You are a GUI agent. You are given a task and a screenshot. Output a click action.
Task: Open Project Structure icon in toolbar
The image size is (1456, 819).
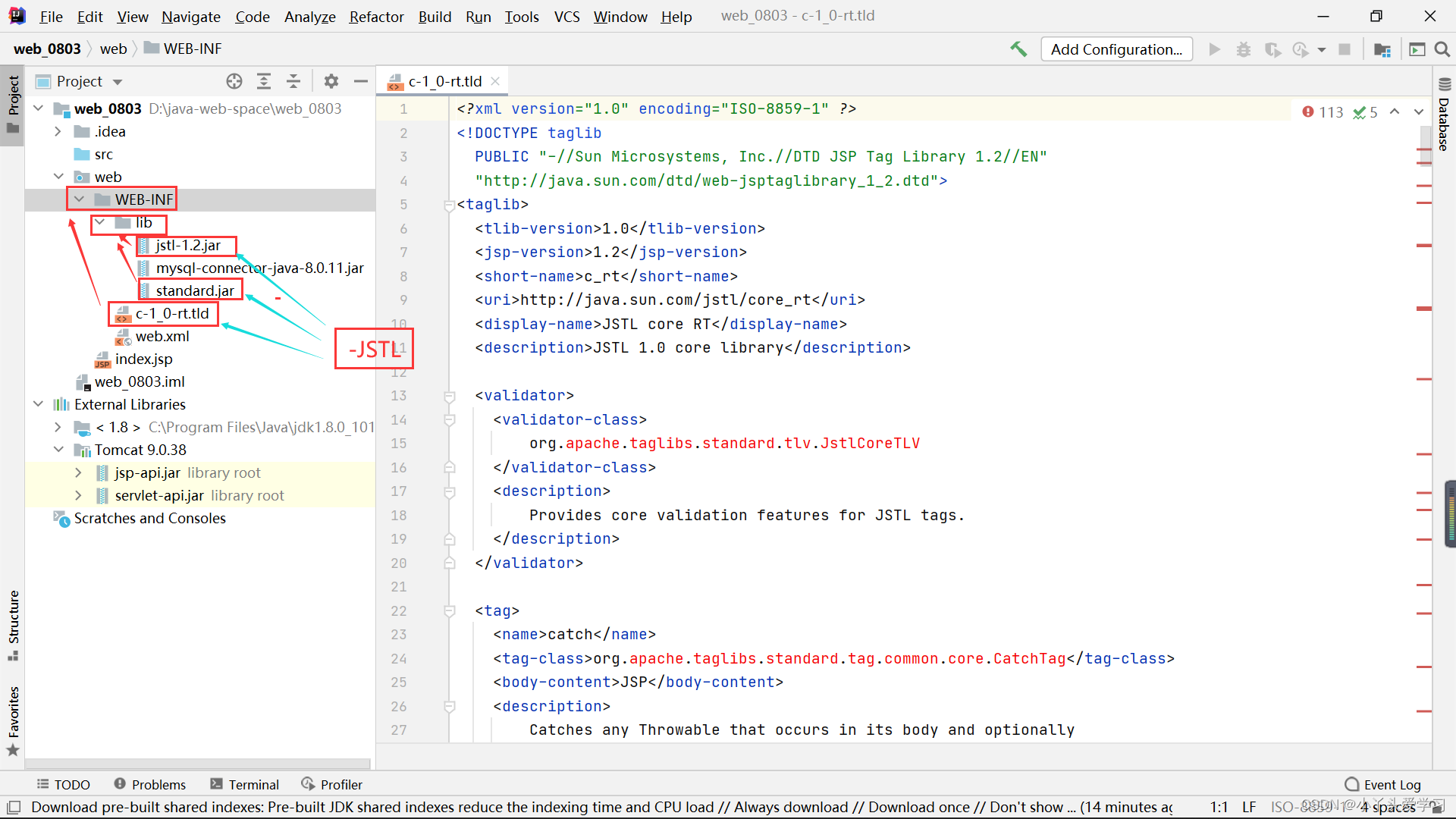(1382, 49)
